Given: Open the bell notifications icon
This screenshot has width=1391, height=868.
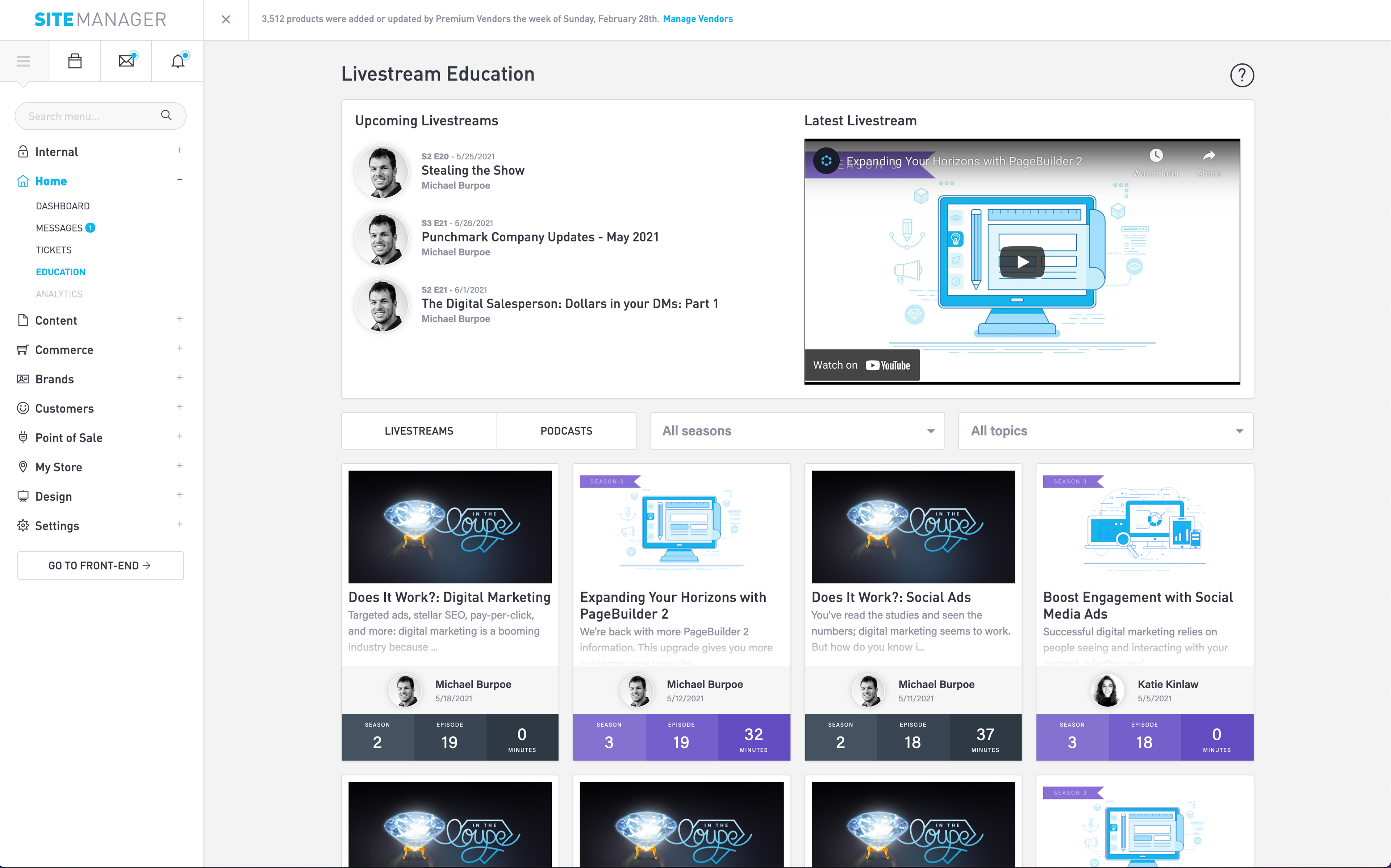Looking at the screenshot, I should tap(179, 60).
